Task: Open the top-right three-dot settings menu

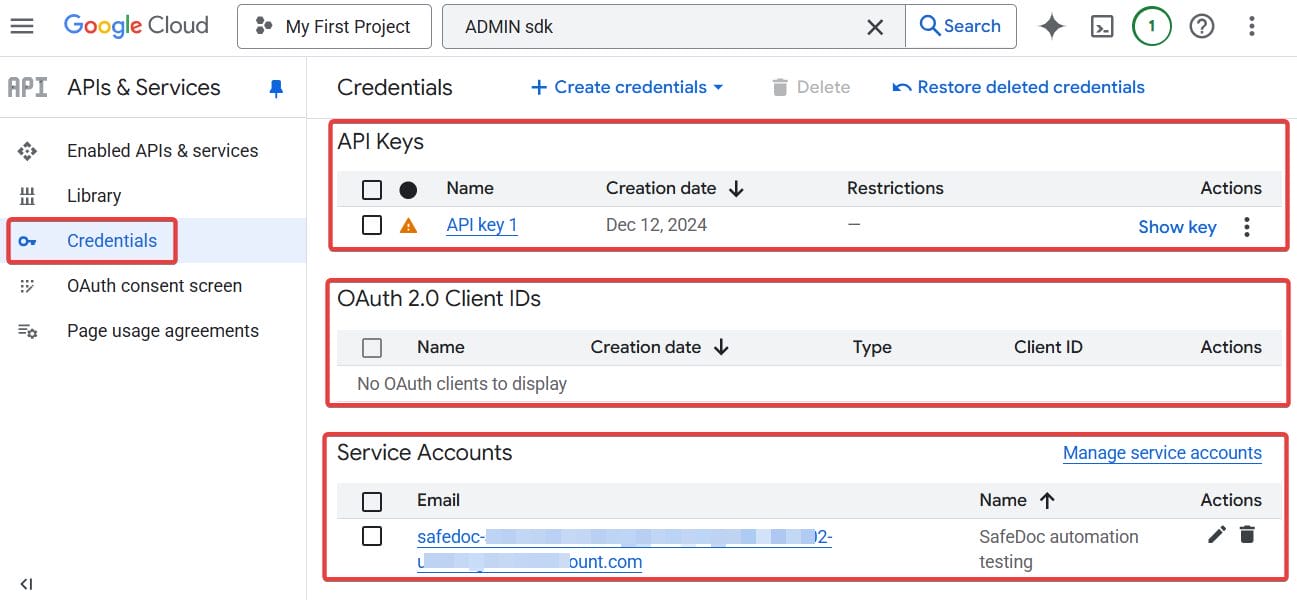Action: pyautogui.click(x=1251, y=27)
